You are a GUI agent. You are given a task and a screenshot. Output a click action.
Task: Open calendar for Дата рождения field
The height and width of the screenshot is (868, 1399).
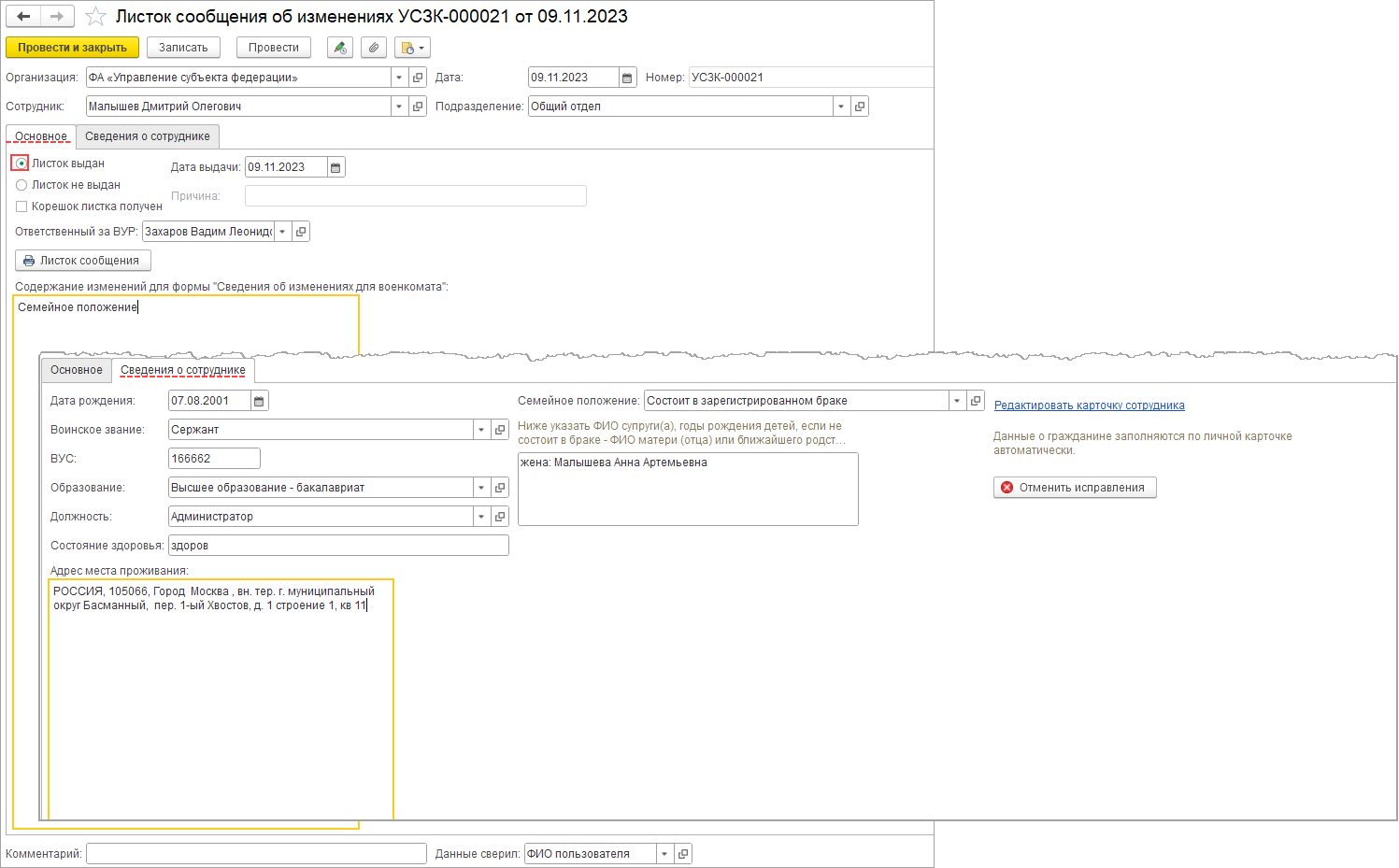point(260,401)
